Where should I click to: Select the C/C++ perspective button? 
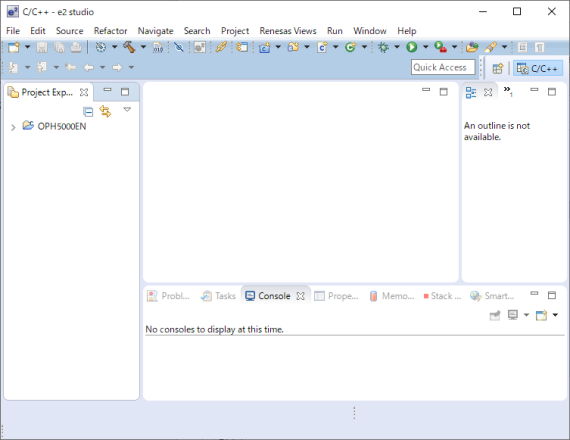pyautogui.click(x=538, y=68)
